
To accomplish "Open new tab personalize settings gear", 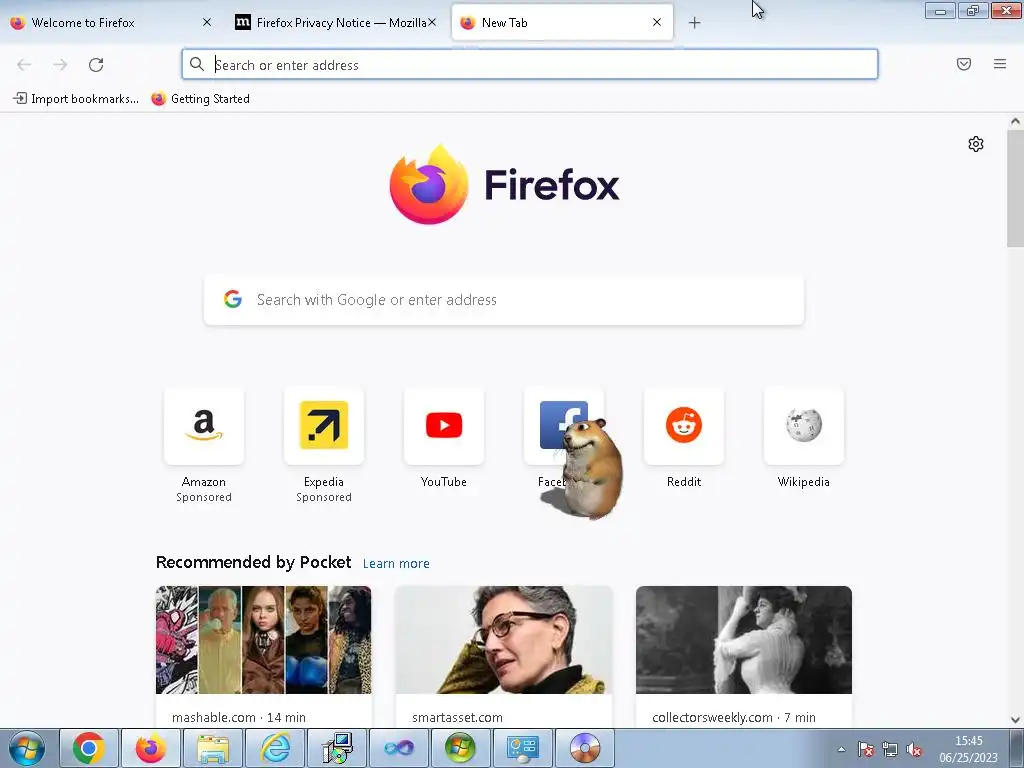I will [976, 144].
